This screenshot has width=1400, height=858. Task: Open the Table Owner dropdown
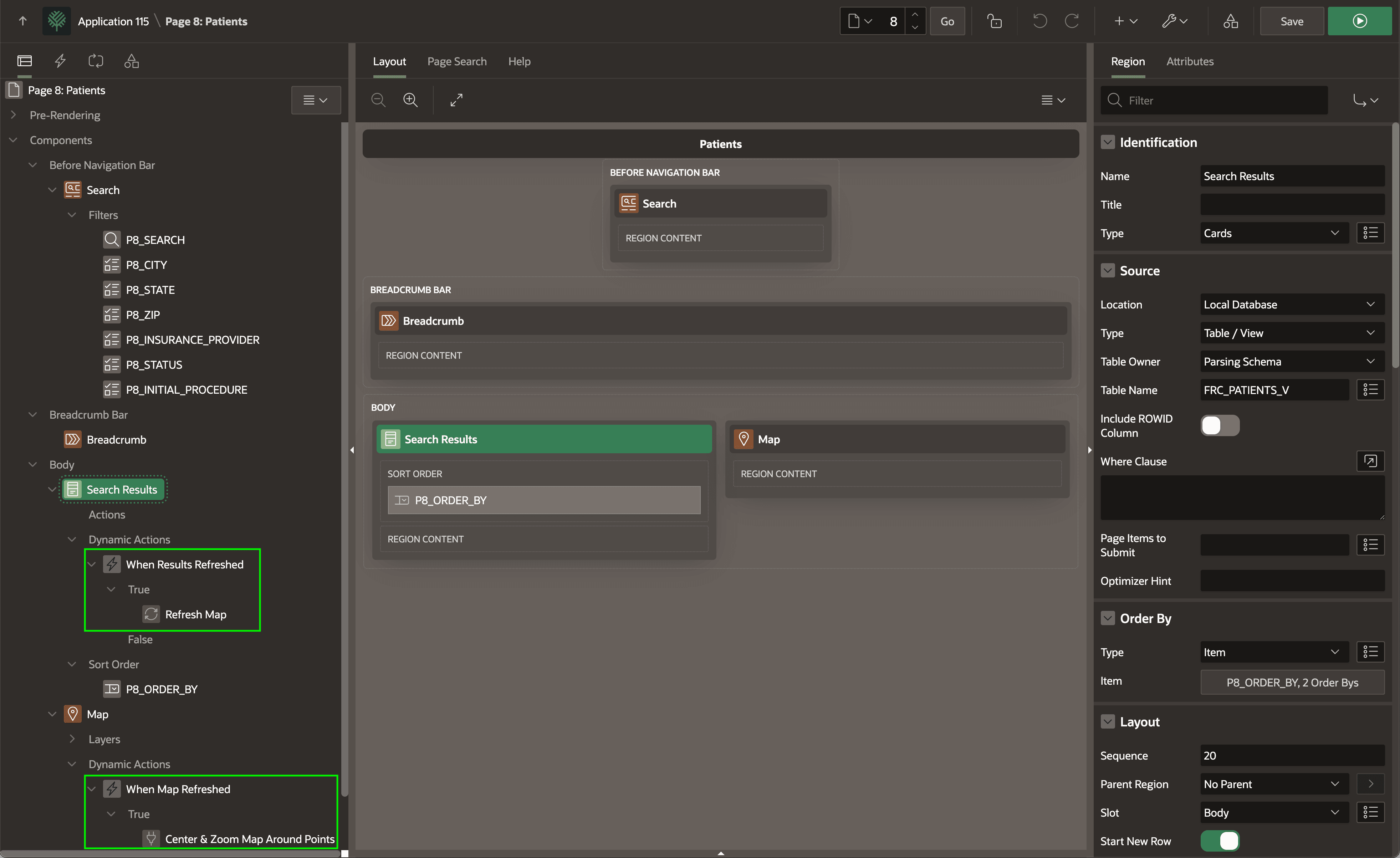(1292, 361)
